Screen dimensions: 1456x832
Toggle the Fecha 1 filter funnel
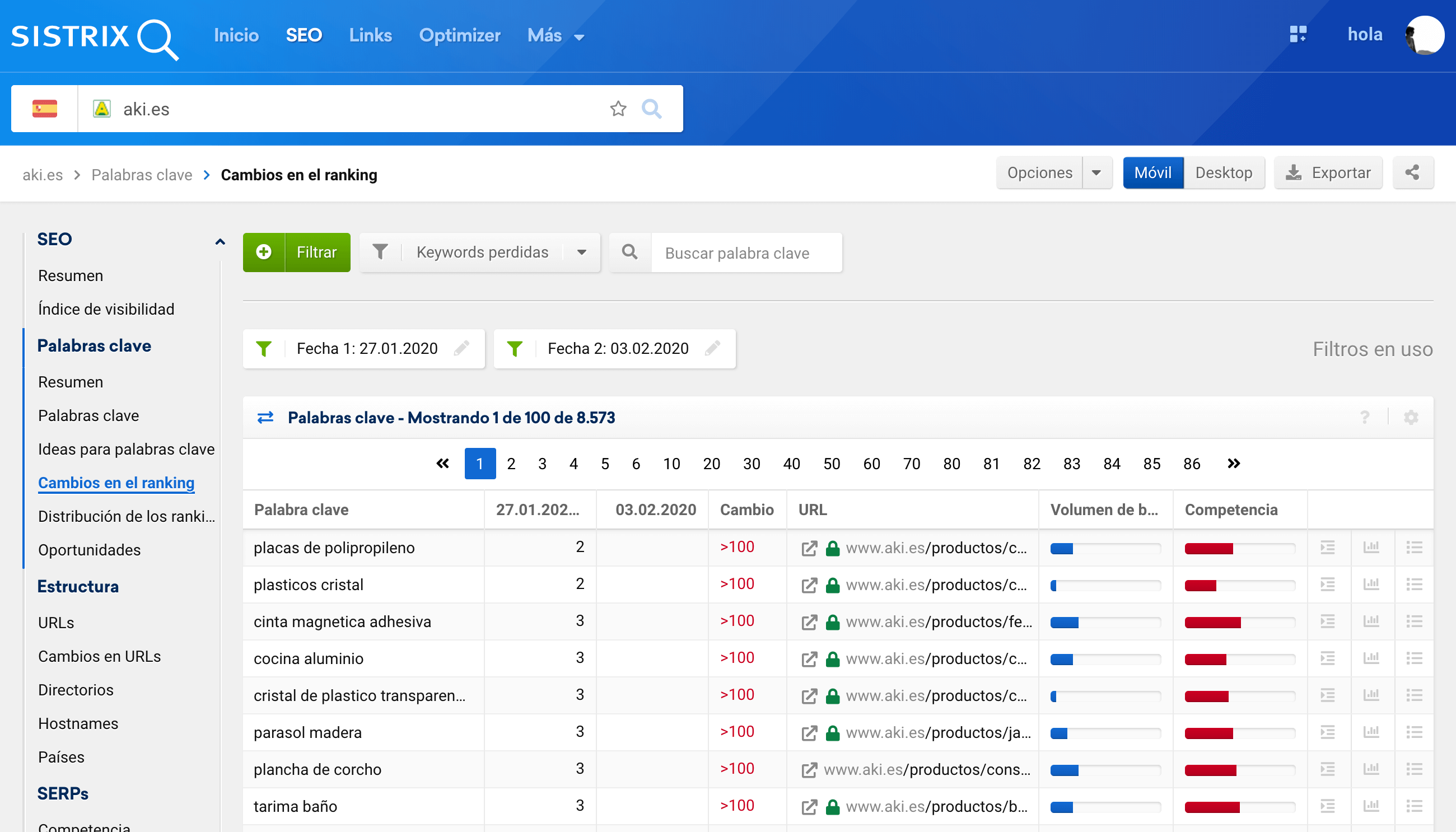(x=263, y=348)
